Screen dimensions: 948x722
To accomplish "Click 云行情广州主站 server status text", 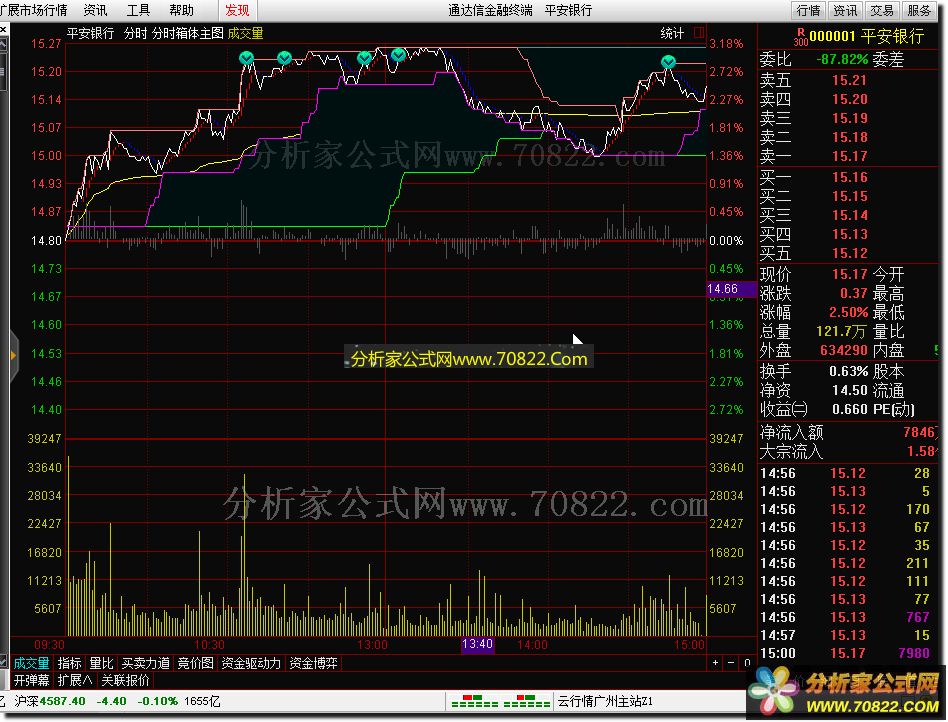I will pos(605,701).
